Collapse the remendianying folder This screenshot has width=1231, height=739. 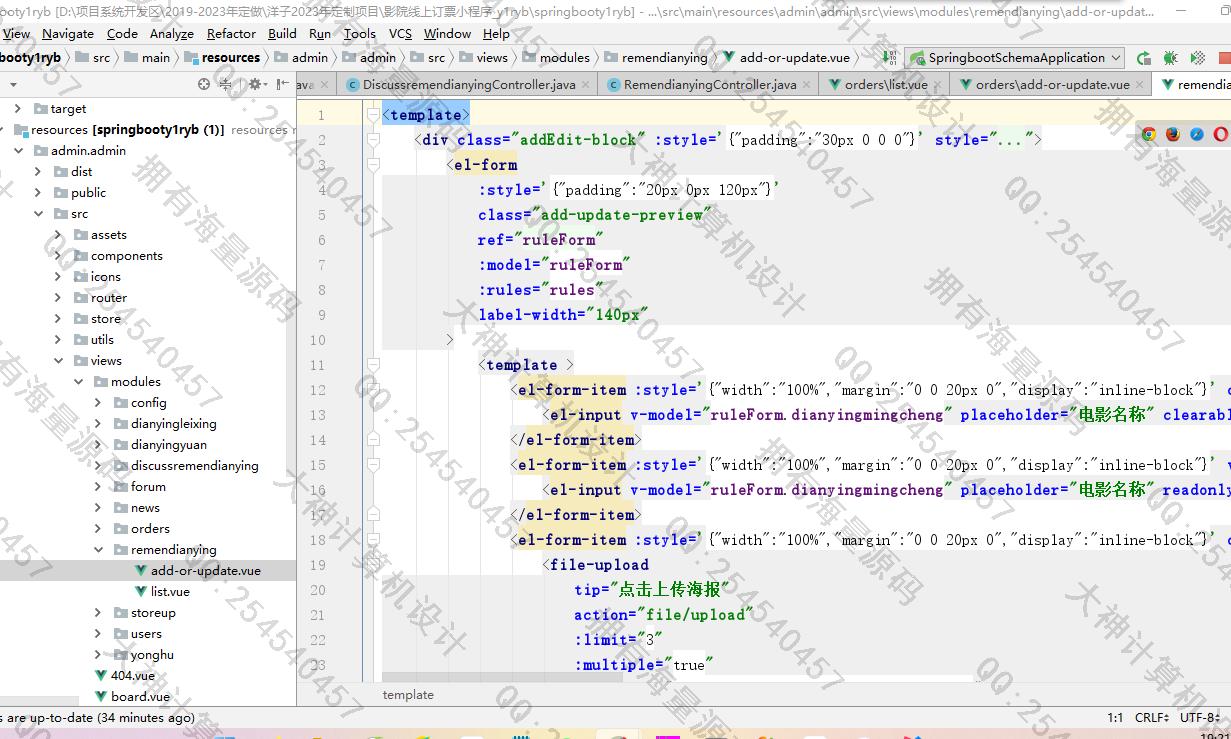pos(98,549)
